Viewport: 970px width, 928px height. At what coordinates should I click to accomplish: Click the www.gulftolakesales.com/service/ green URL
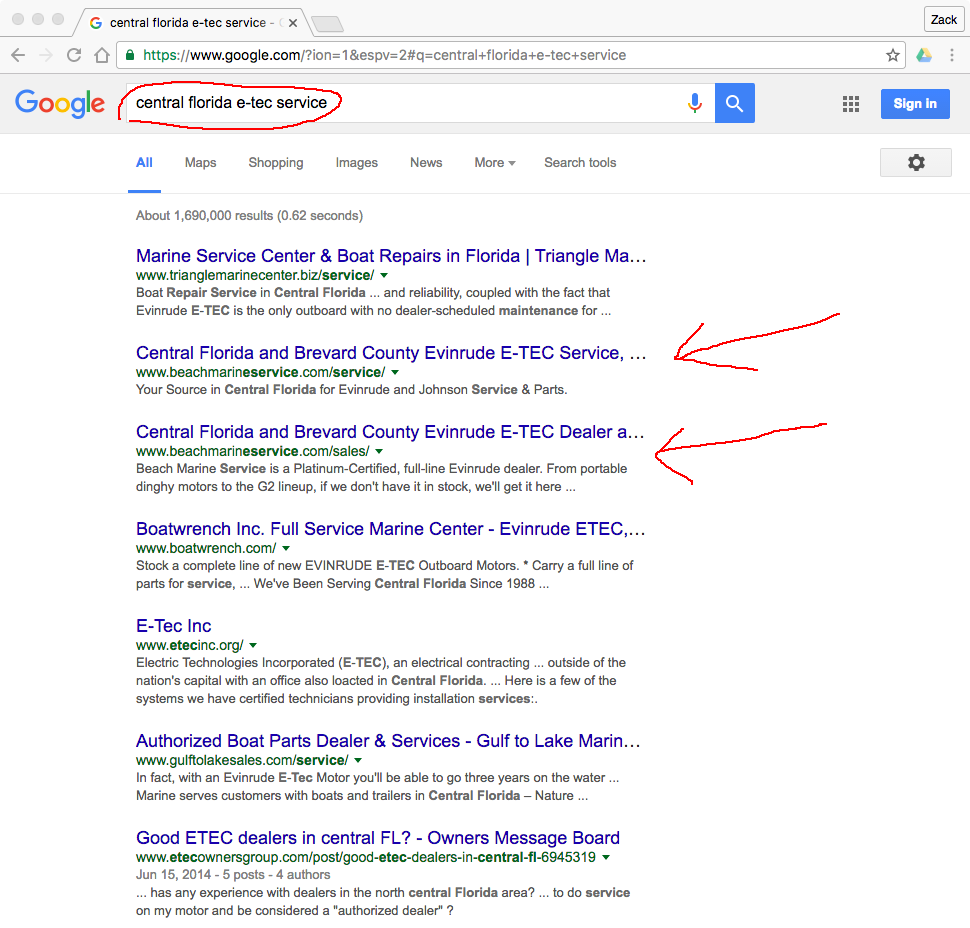(242, 761)
